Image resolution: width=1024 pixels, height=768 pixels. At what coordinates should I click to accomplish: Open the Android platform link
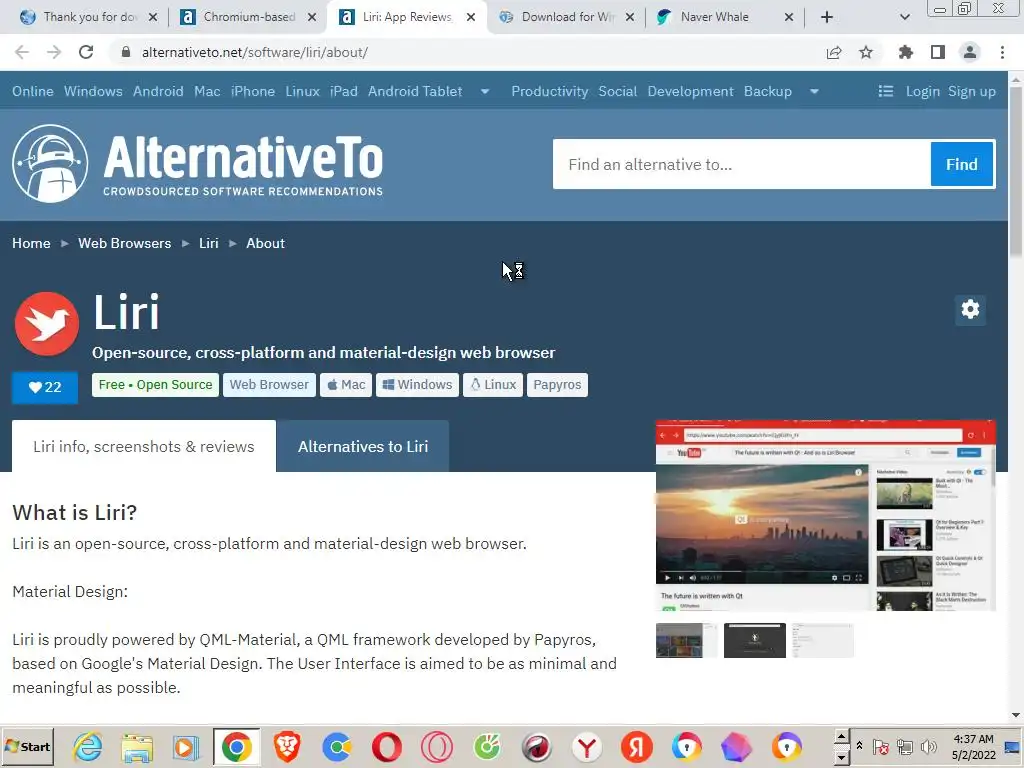158,91
